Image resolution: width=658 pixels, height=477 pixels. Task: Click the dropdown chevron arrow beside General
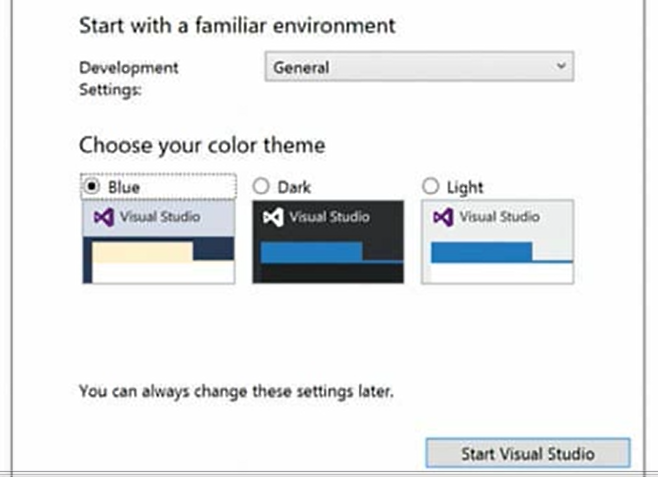561,66
